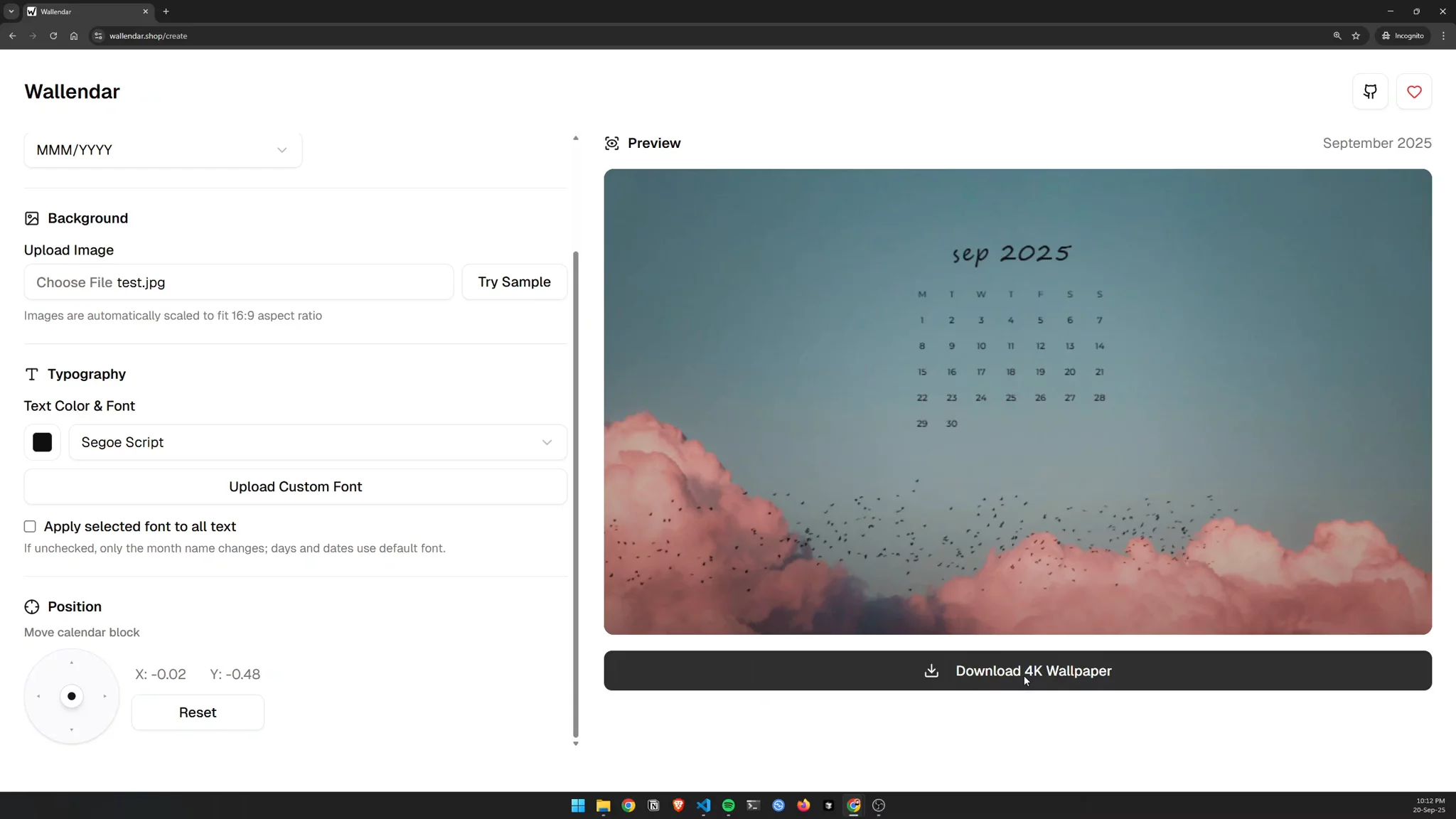Click the joystick up arrow
The image size is (1456, 819).
click(71, 663)
